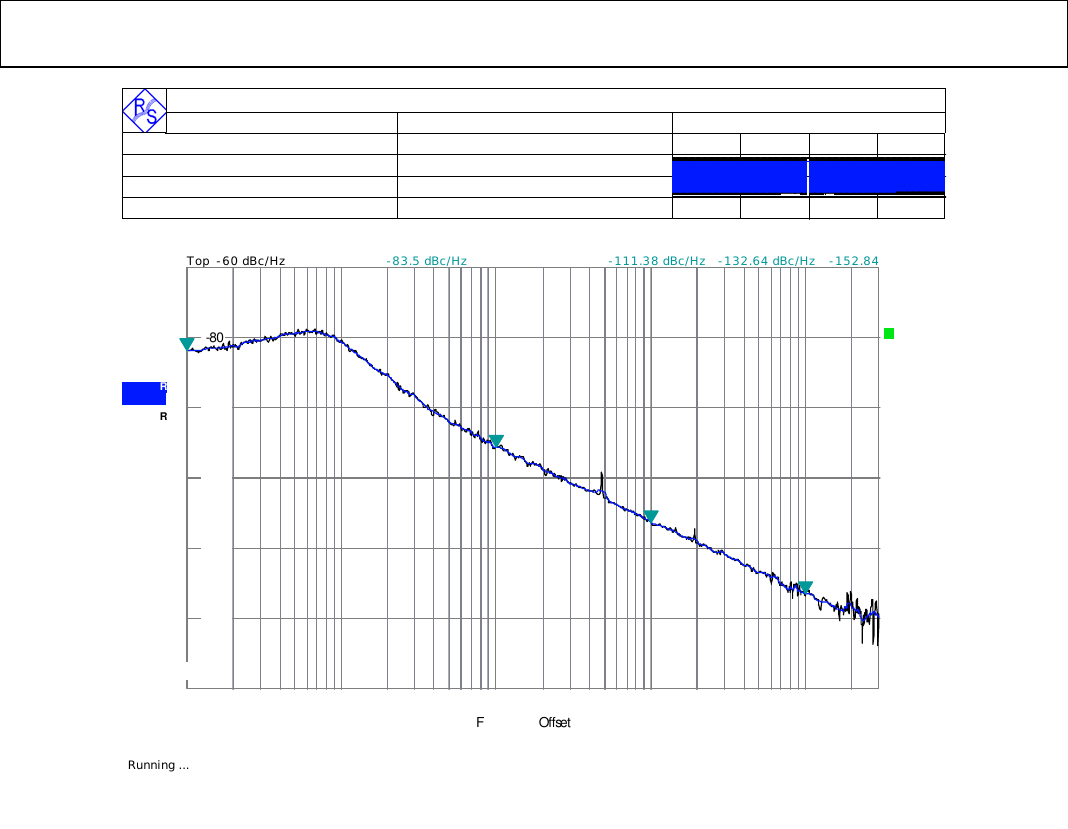Click the -83.5 dBc/Hz marker readout
The height and width of the screenshot is (829, 1068).
(x=427, y=261)
